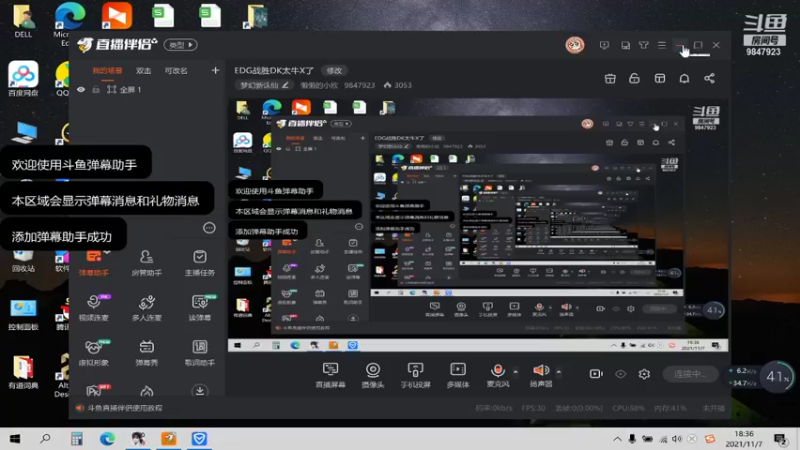The height and width of the screenshot is (450, 800).
Task: Click room number 9847923 text
Action: pyautogui.click(x=359, y=85)
